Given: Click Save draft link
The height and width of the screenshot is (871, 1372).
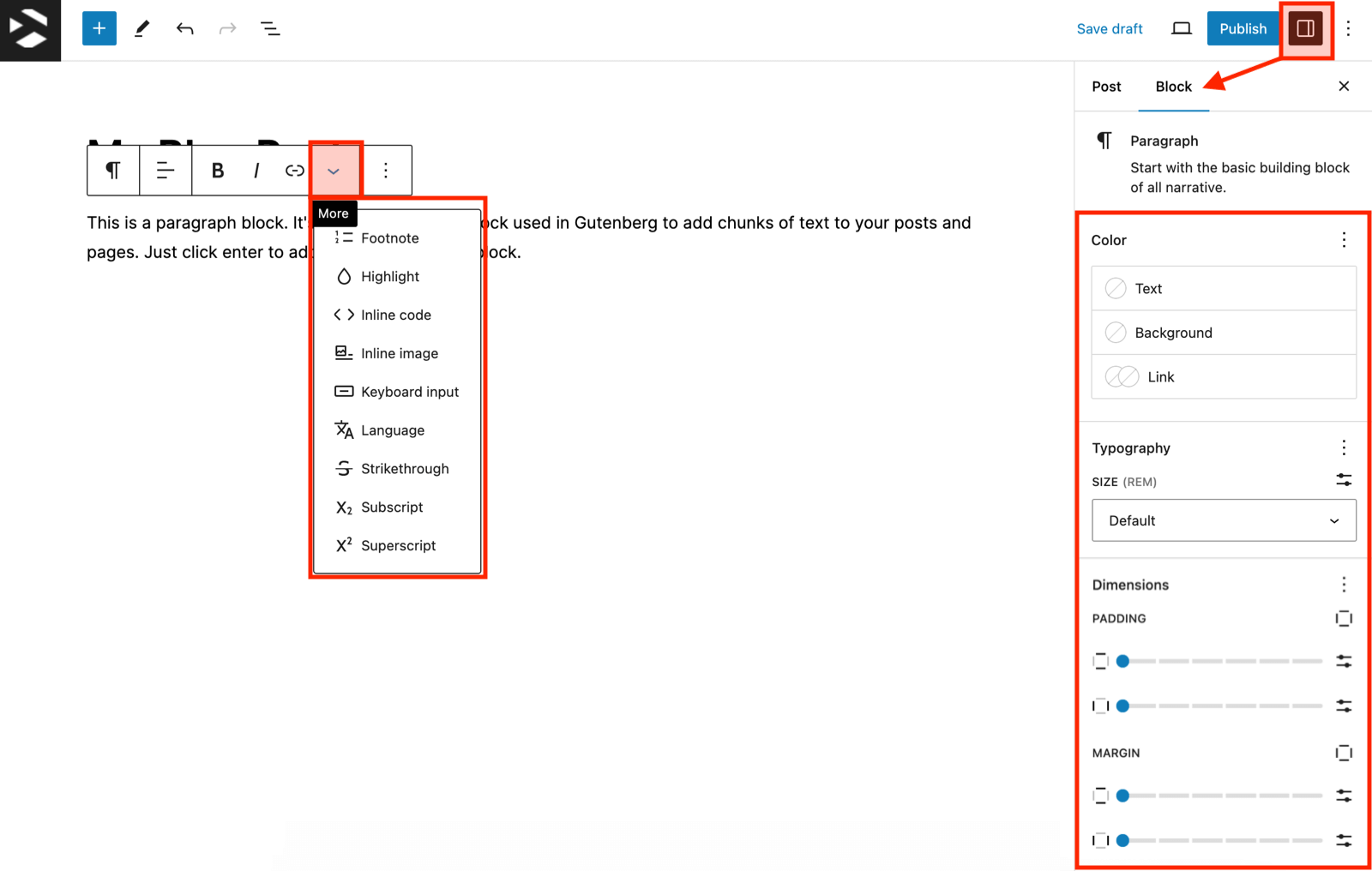Looking at the screenshot, I should click(x=1110, y=29).
